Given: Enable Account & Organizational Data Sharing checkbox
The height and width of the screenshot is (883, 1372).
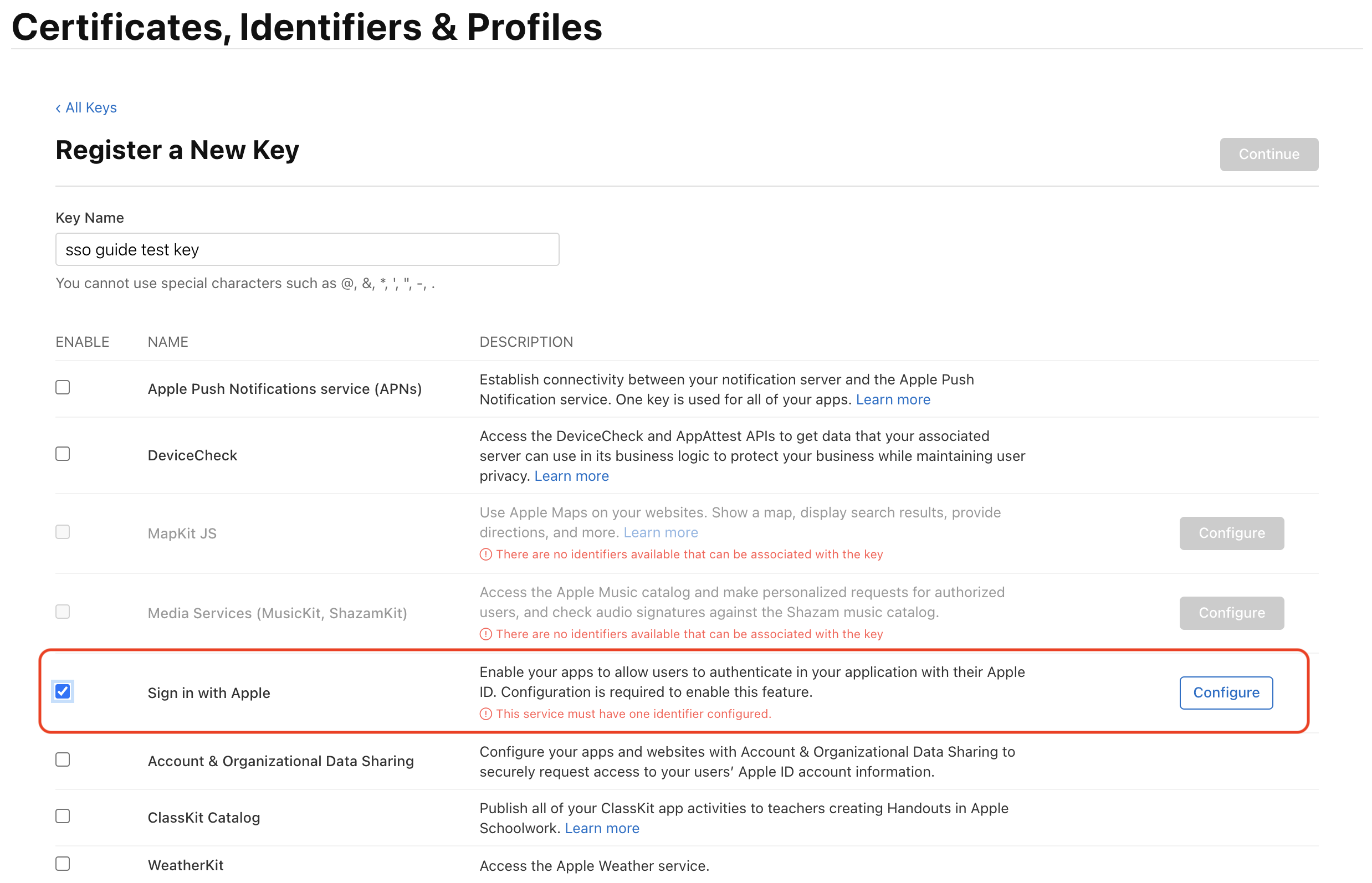Looking at the screenshot, I should 63,759.
